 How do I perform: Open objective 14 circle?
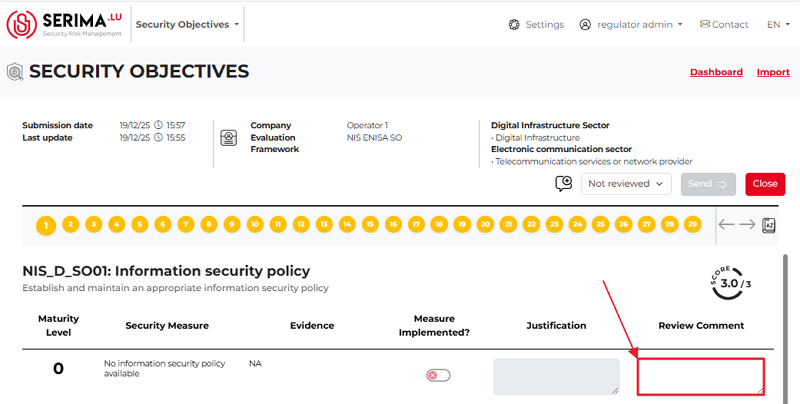[347, 224]
